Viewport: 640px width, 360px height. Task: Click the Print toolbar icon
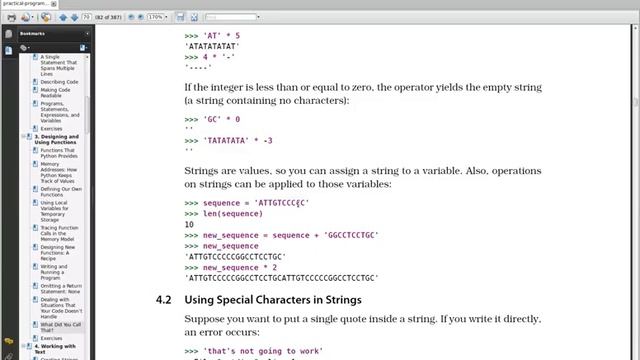point(11,17)
